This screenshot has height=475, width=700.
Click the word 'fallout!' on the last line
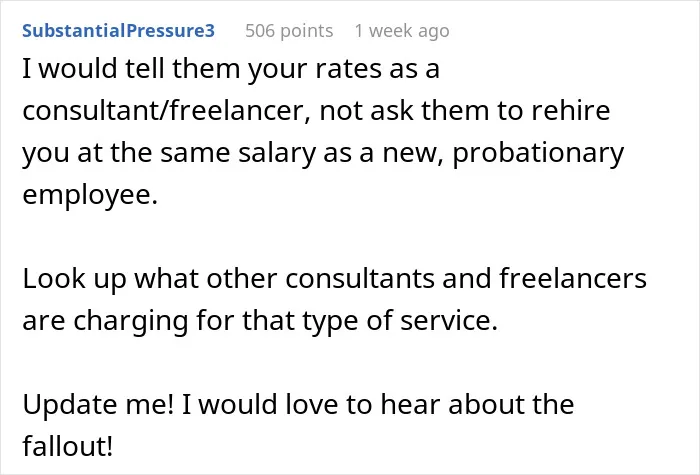pos(67,446)
